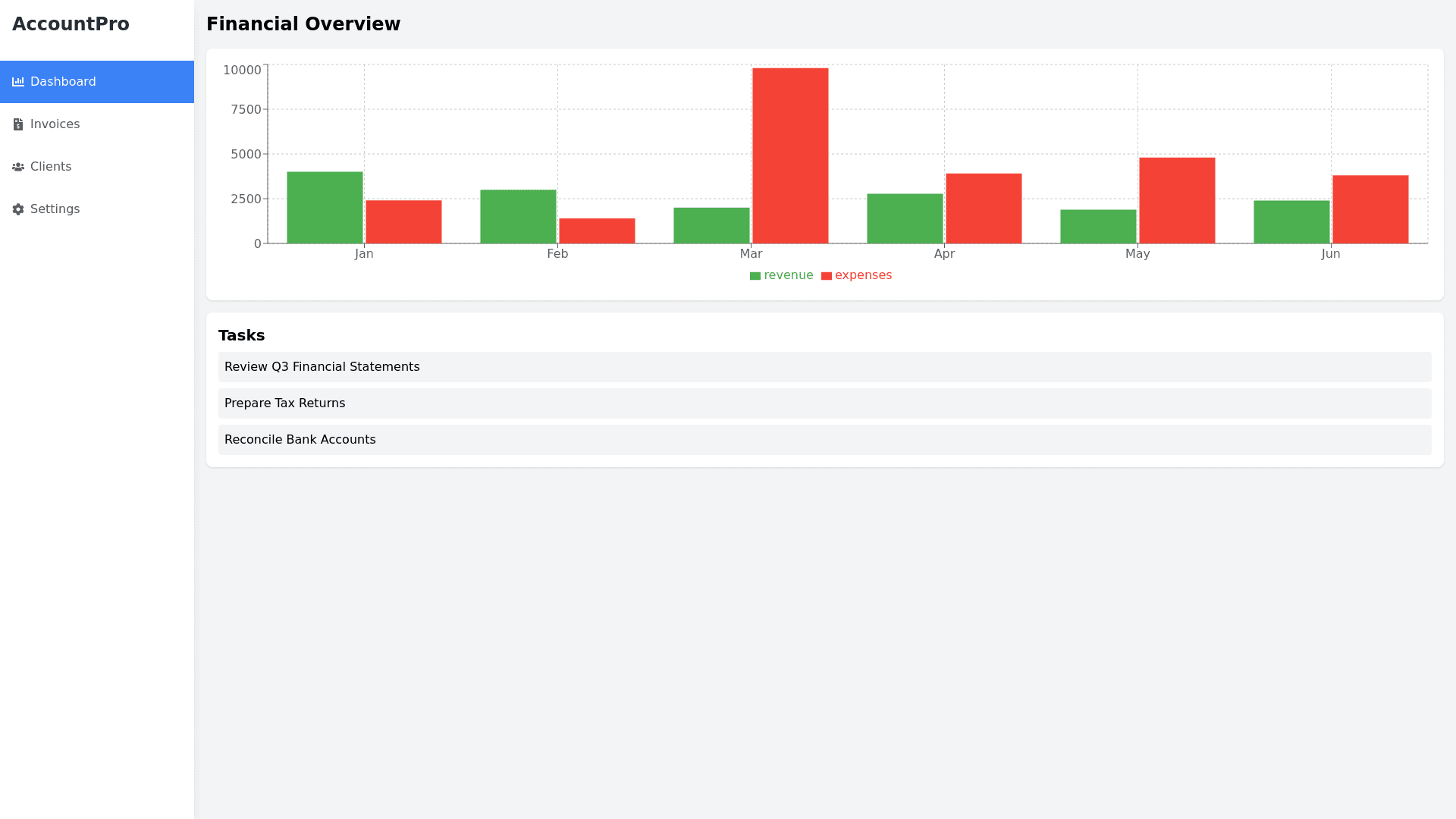This screenshot has width=1456, height=819.
Task: Toggle the revenue legend label
Action: pos(789,275)
